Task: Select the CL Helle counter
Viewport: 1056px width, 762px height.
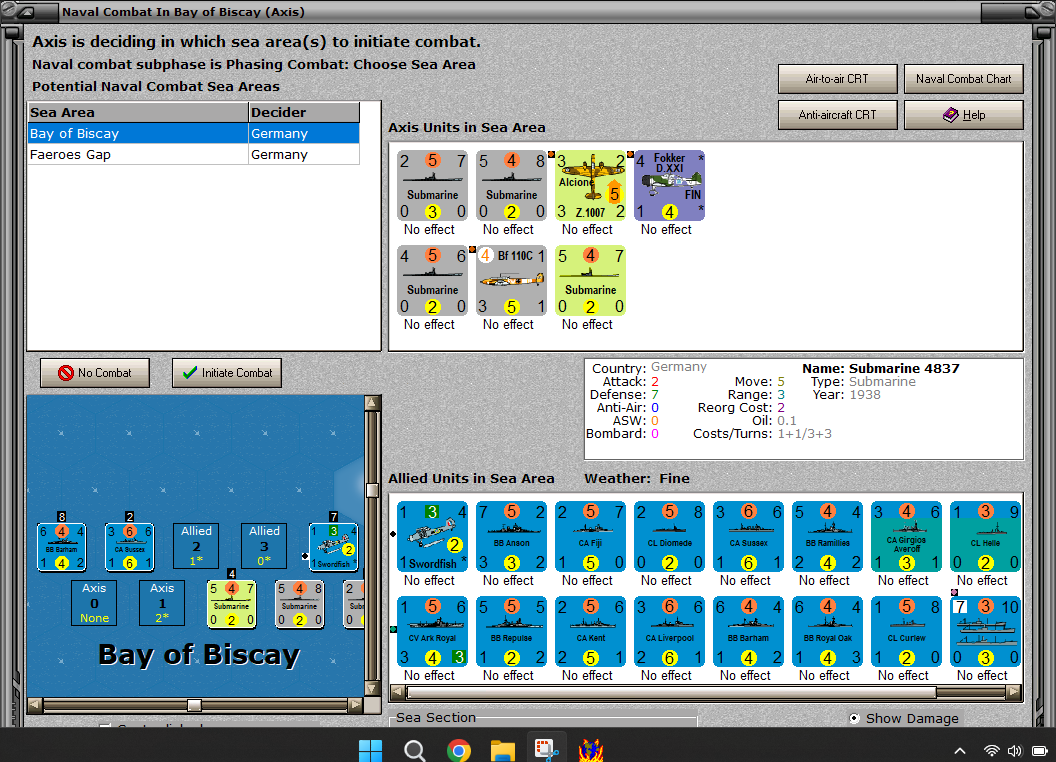Action: [985, 536]
